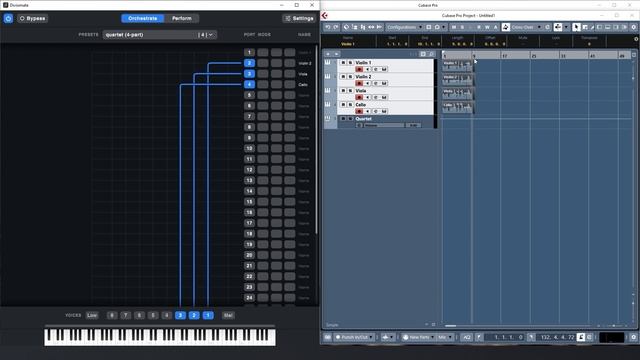Click the secondary time display 132.4.4.72
The height and width of the screenshot is (360, 640).
coord(557,337)
